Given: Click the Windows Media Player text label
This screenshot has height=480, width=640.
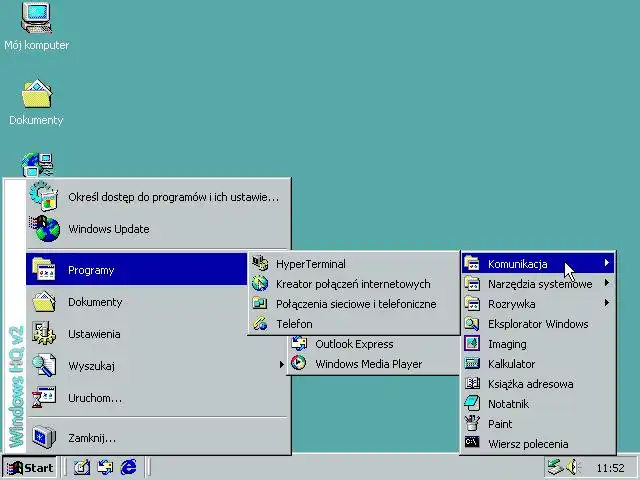Looking at the screenshot, I should (369, 364).
